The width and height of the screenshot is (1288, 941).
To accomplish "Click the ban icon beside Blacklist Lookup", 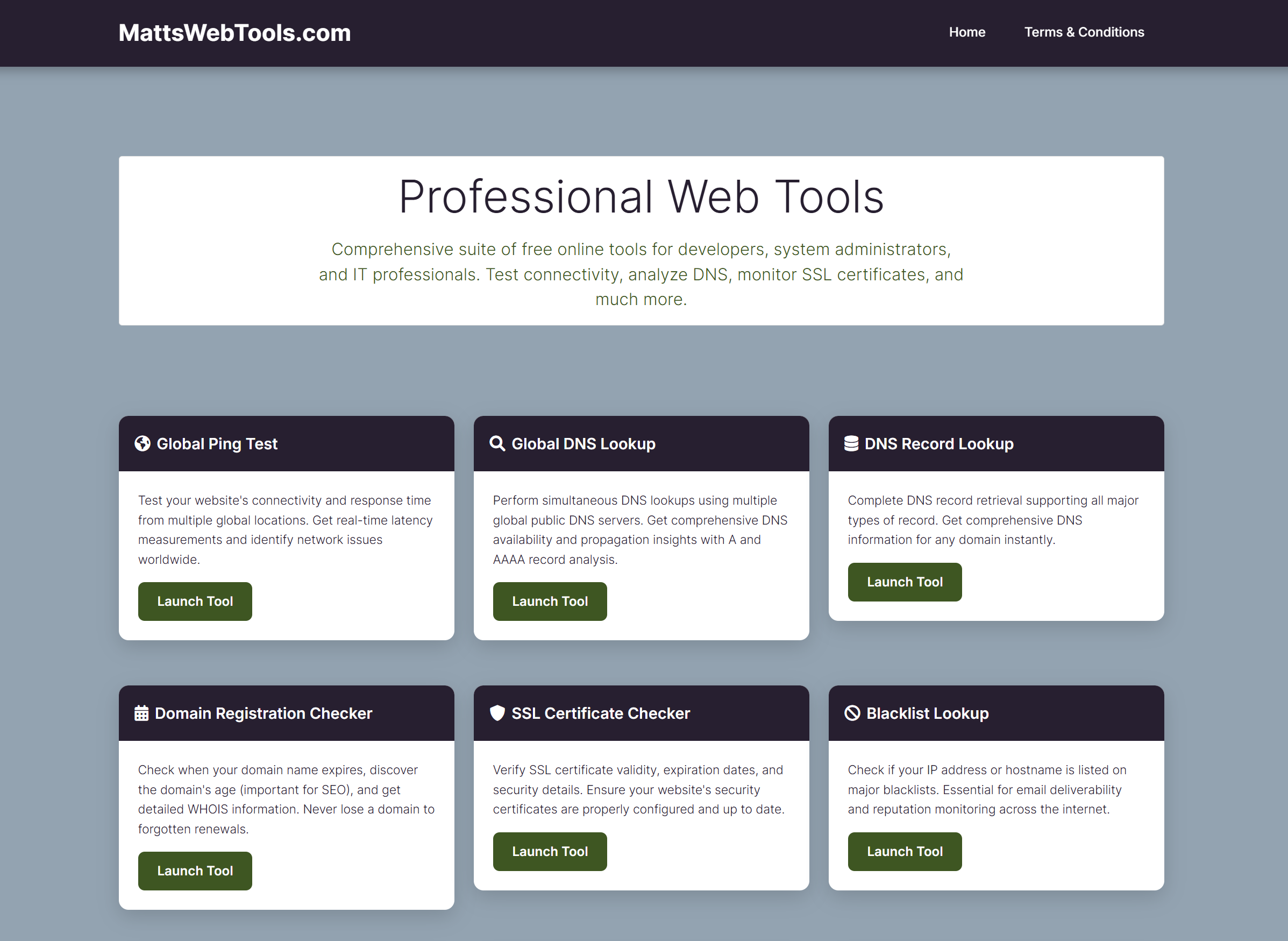I will click(852, 712).
